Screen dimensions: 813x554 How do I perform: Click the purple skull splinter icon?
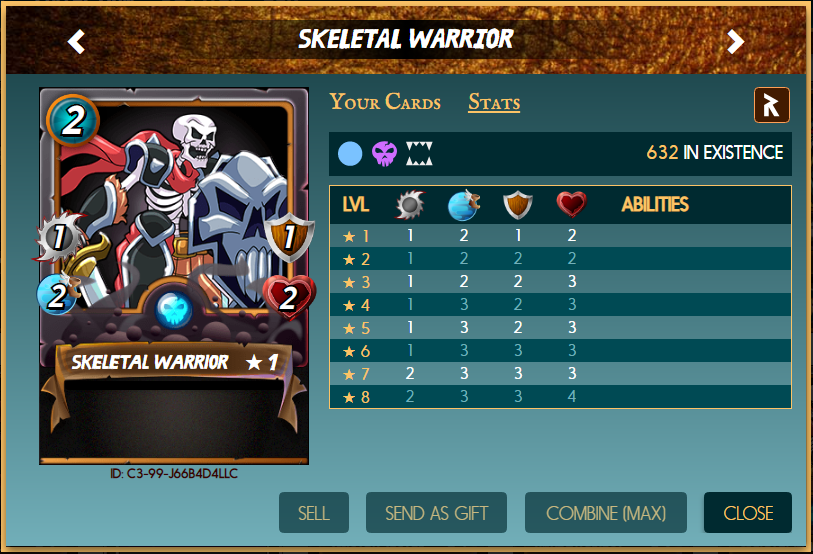385,154
